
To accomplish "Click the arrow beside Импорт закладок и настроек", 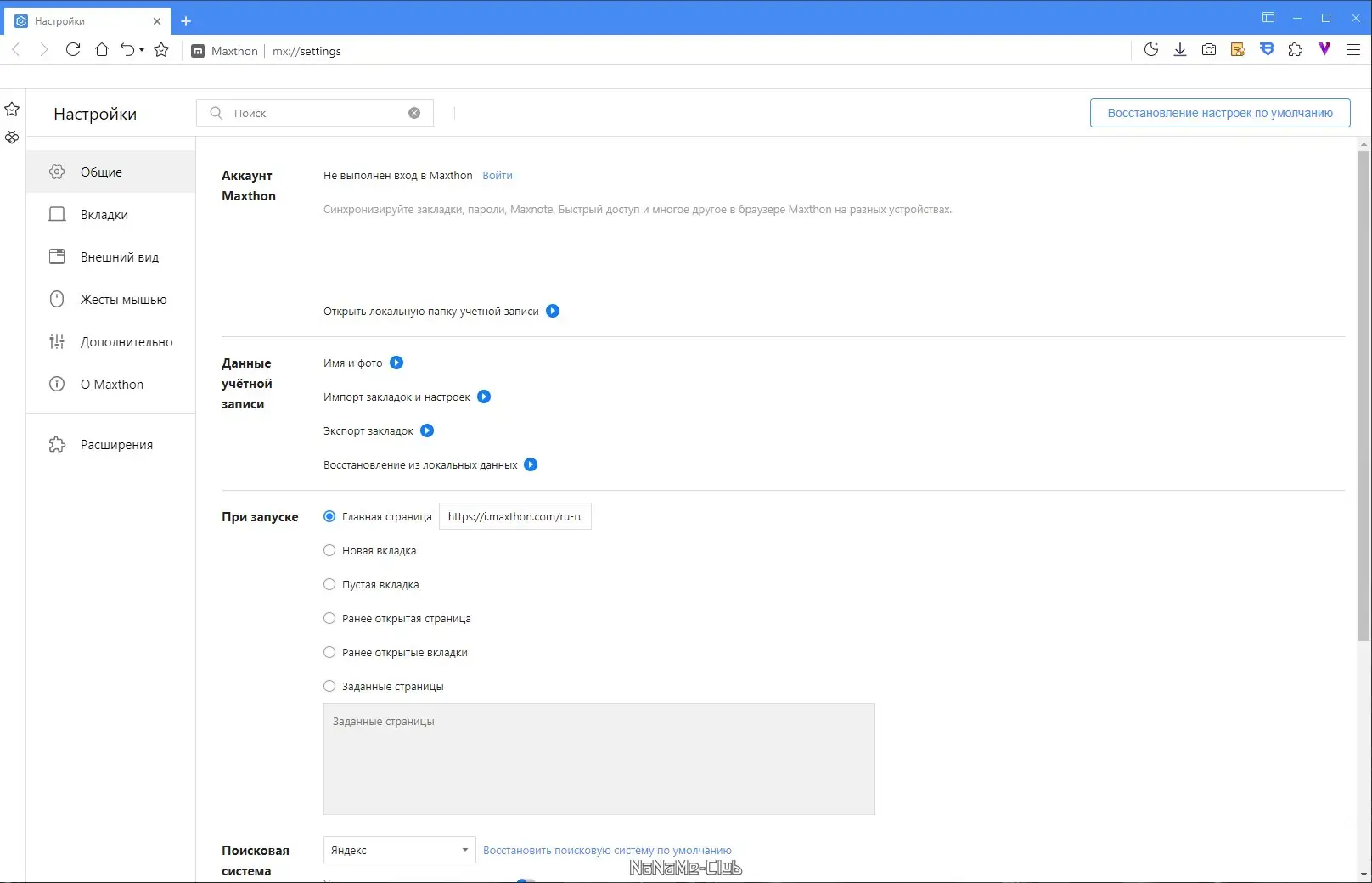I will point(484,397).
